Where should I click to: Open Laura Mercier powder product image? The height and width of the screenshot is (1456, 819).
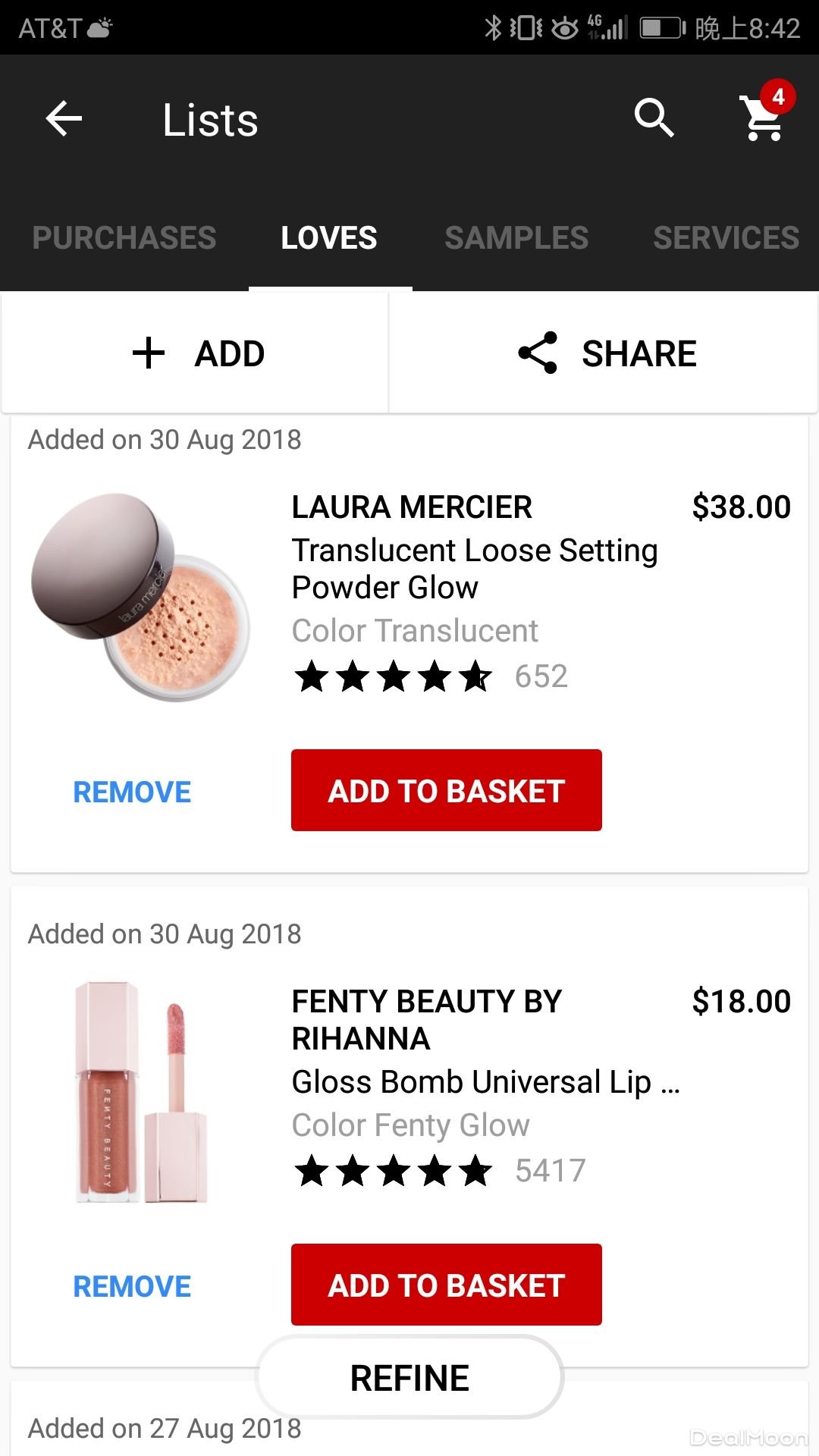coord(141,597)
